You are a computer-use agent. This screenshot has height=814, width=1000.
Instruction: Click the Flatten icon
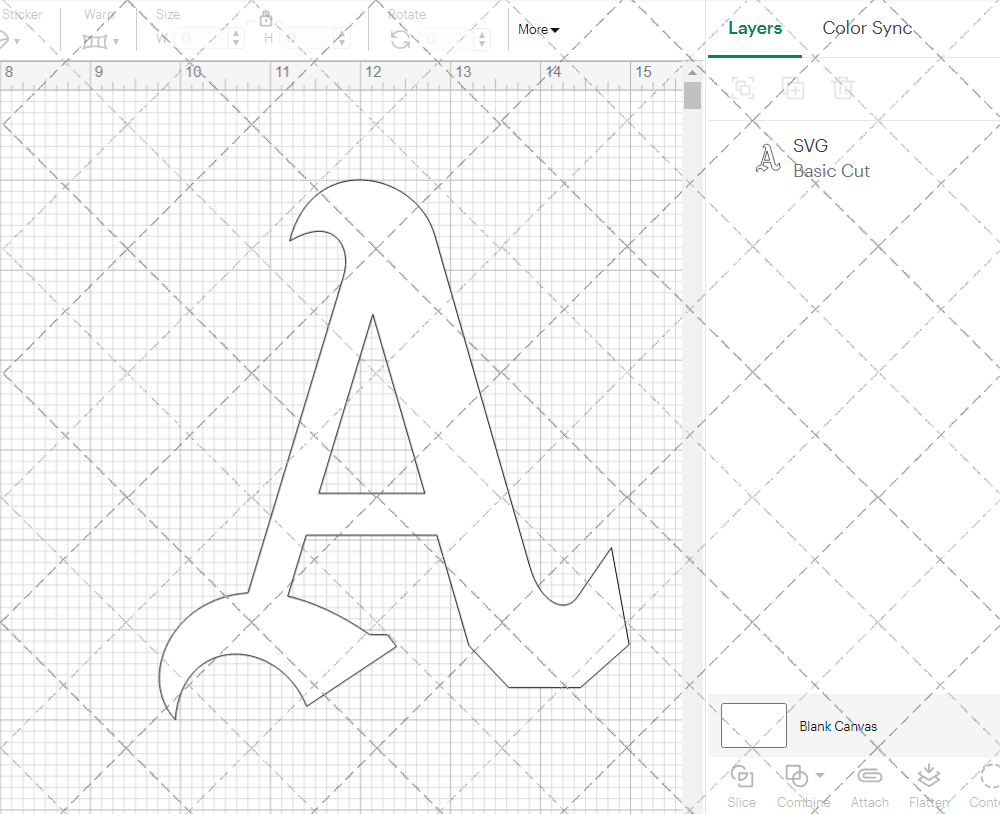click(x=928, y=777)
